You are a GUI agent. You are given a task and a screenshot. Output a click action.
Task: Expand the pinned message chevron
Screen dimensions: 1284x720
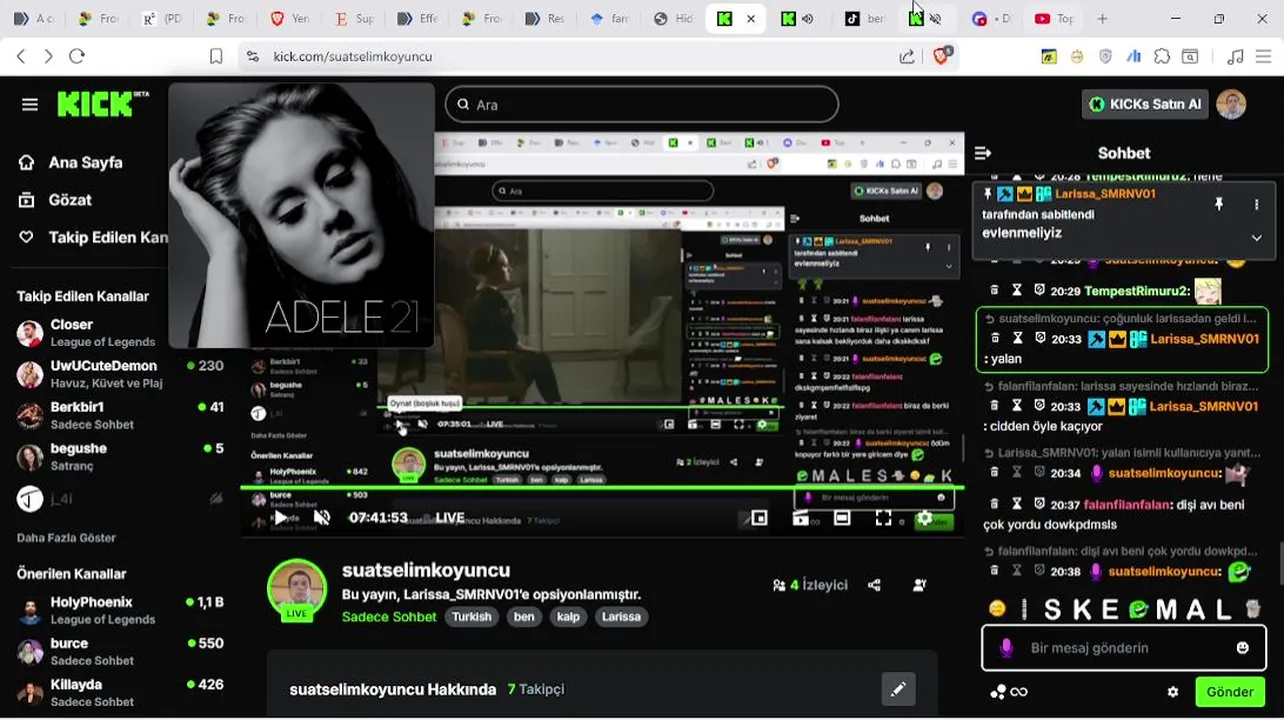(x=1257, y=238)
